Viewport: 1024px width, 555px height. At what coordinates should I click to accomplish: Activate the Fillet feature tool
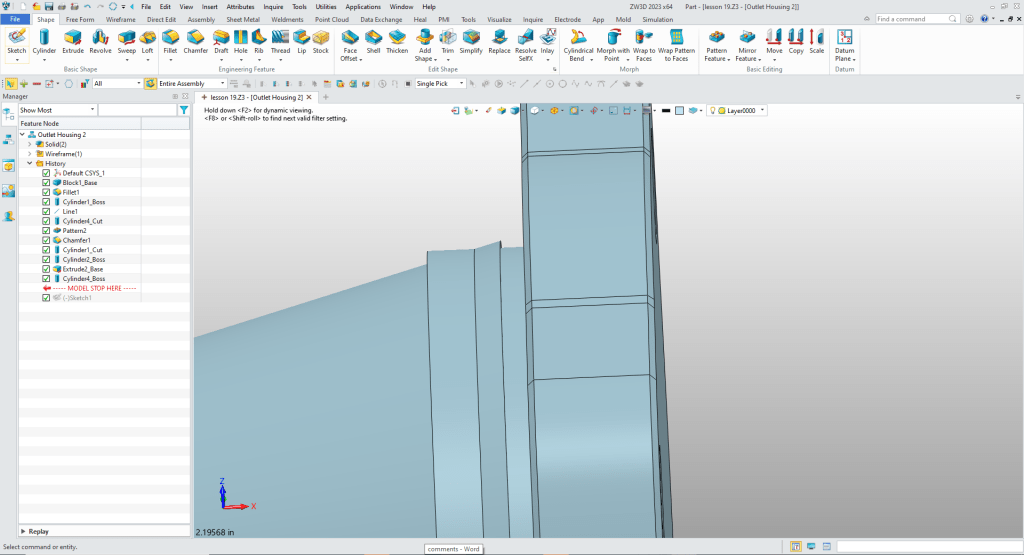(170, 41)
